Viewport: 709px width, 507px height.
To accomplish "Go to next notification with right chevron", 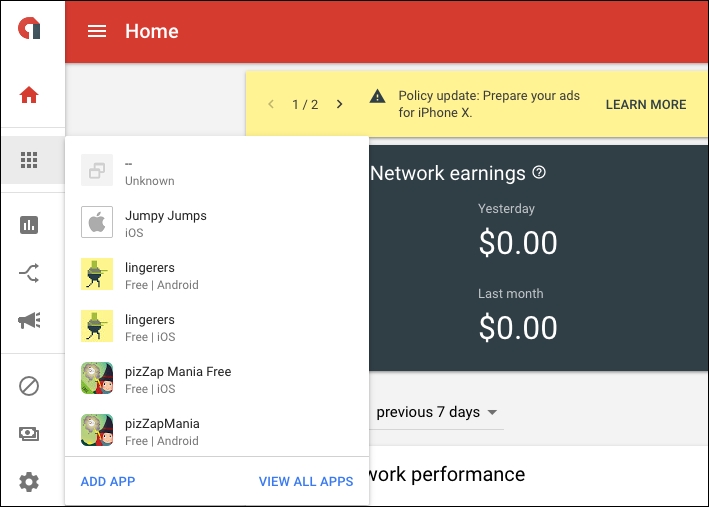I will click(339, 104).
